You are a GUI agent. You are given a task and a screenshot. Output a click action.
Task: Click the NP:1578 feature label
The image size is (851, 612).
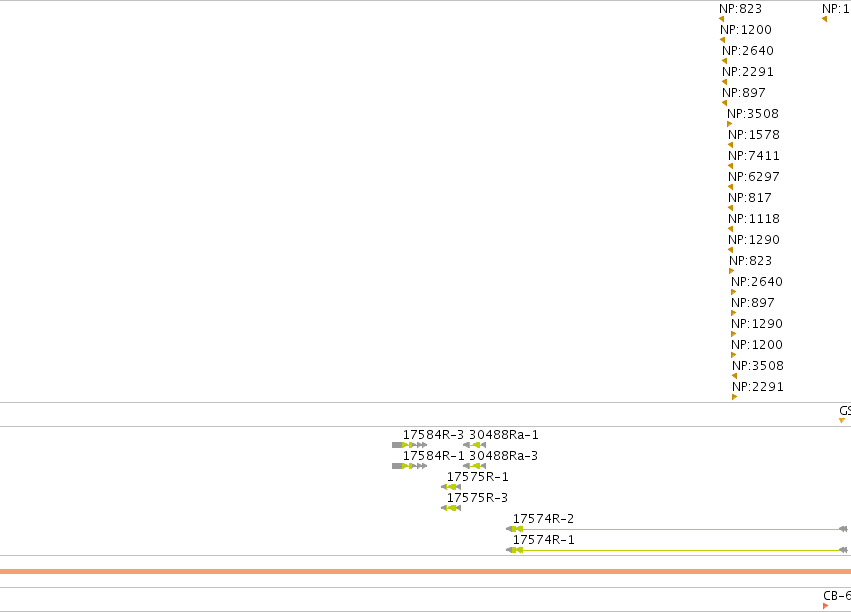pyautogui.click(x=754, y=135)
